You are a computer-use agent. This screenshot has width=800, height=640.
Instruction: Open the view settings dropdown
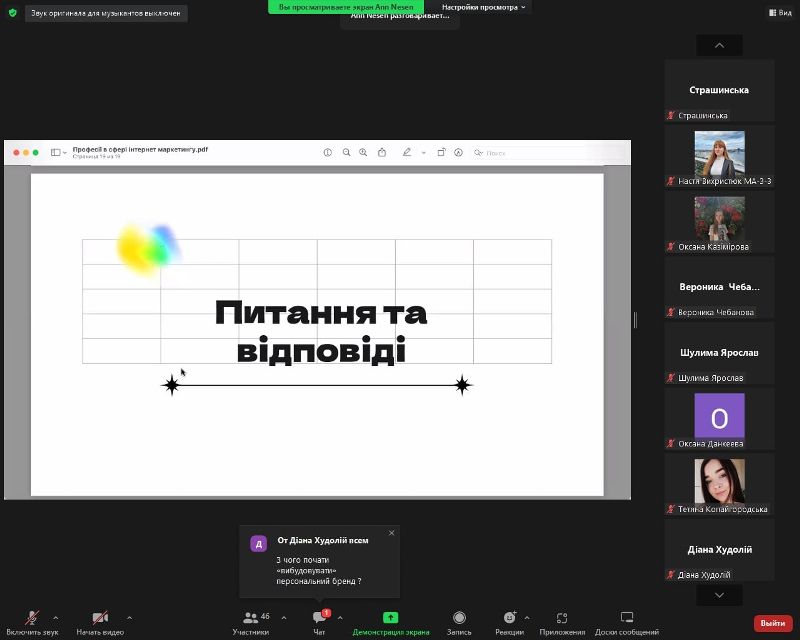[483, 7]
